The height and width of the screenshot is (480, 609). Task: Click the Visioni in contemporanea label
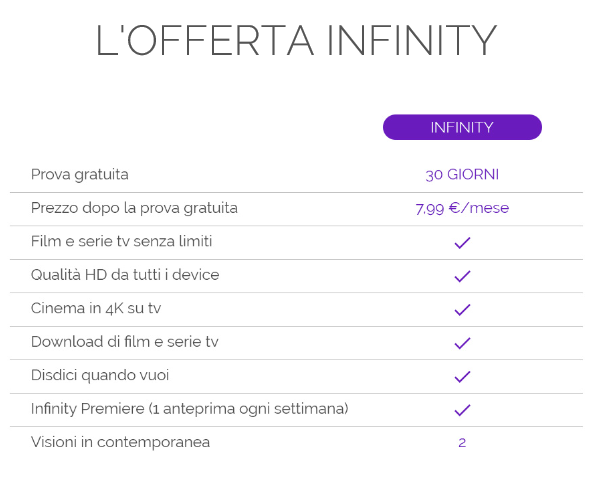click(120, 442)
